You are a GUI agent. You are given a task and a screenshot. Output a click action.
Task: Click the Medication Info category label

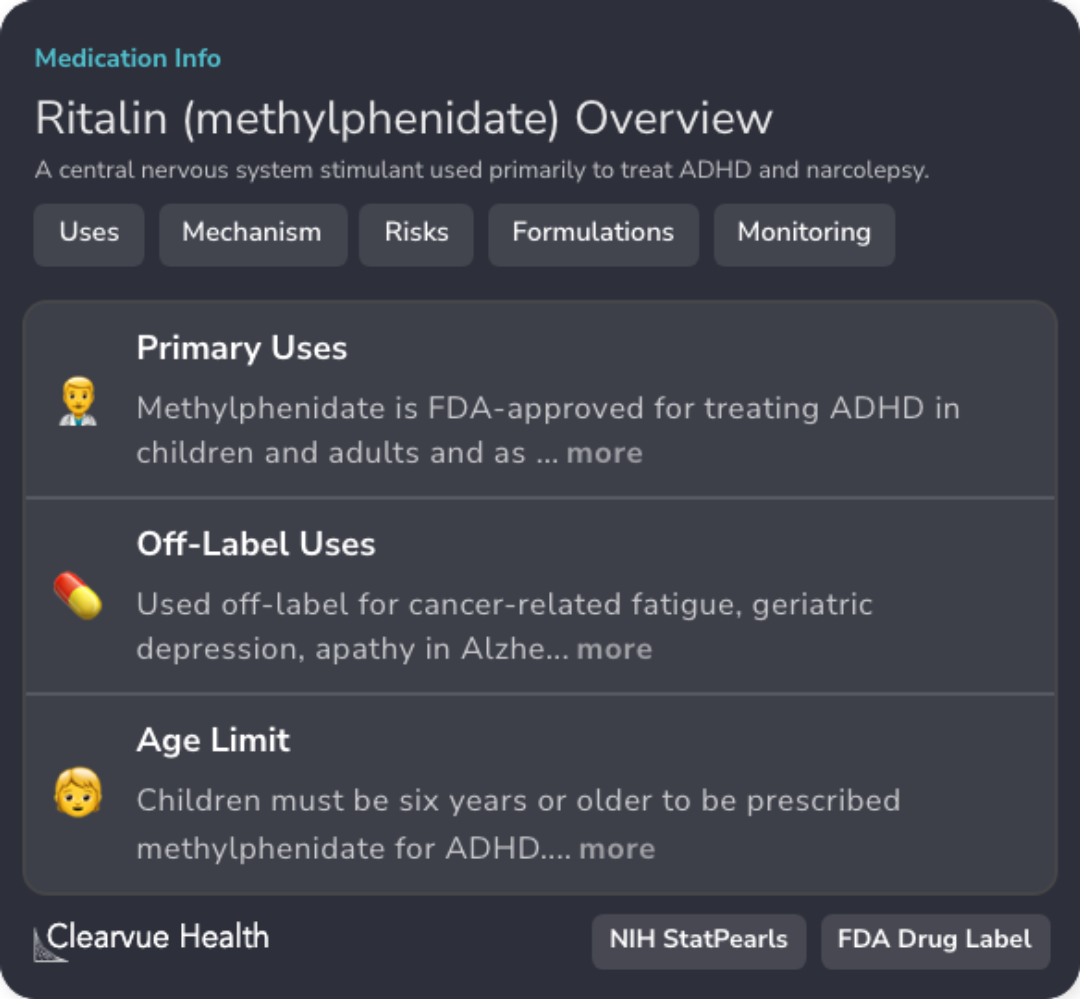coord(128,58)
